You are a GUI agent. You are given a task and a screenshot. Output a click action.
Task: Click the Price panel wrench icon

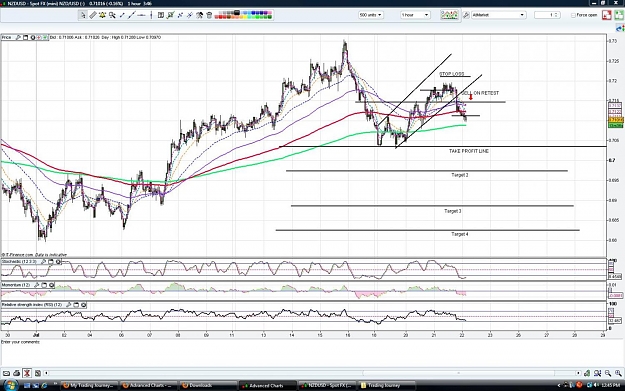point(18,37)
